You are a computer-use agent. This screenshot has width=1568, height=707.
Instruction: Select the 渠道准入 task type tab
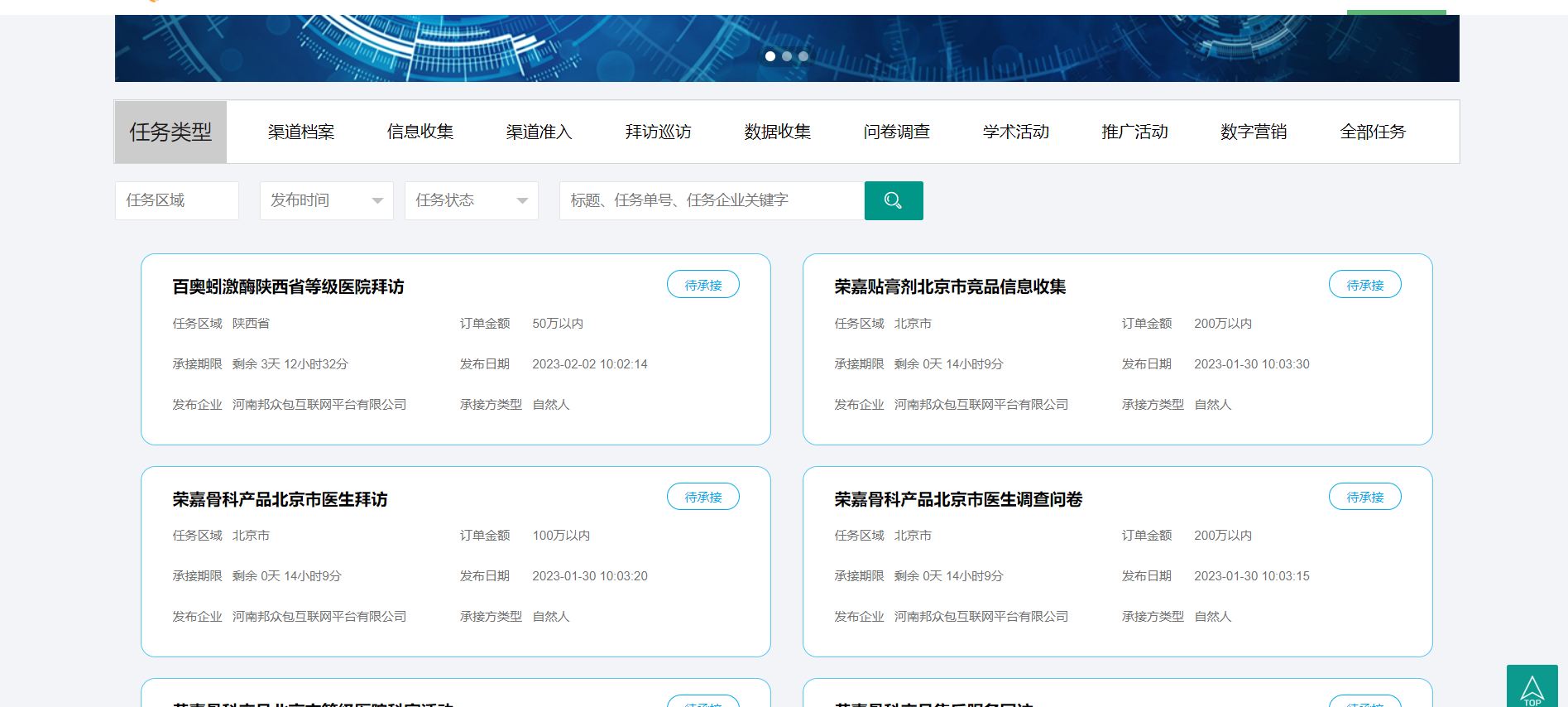pyautogui.click(x=539, y=132)
